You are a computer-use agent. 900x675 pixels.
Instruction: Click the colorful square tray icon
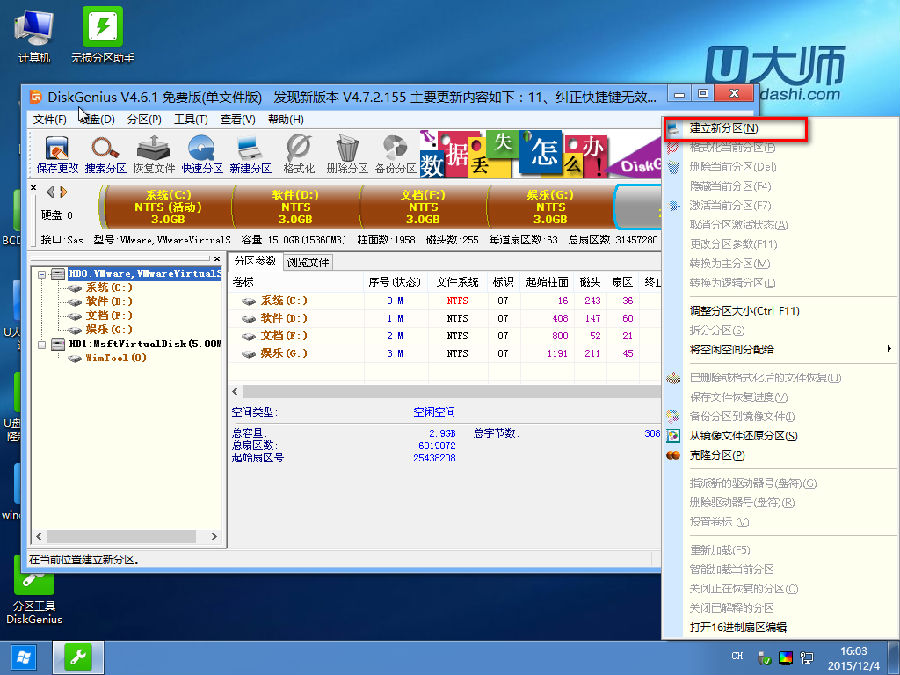coord(785,658)
